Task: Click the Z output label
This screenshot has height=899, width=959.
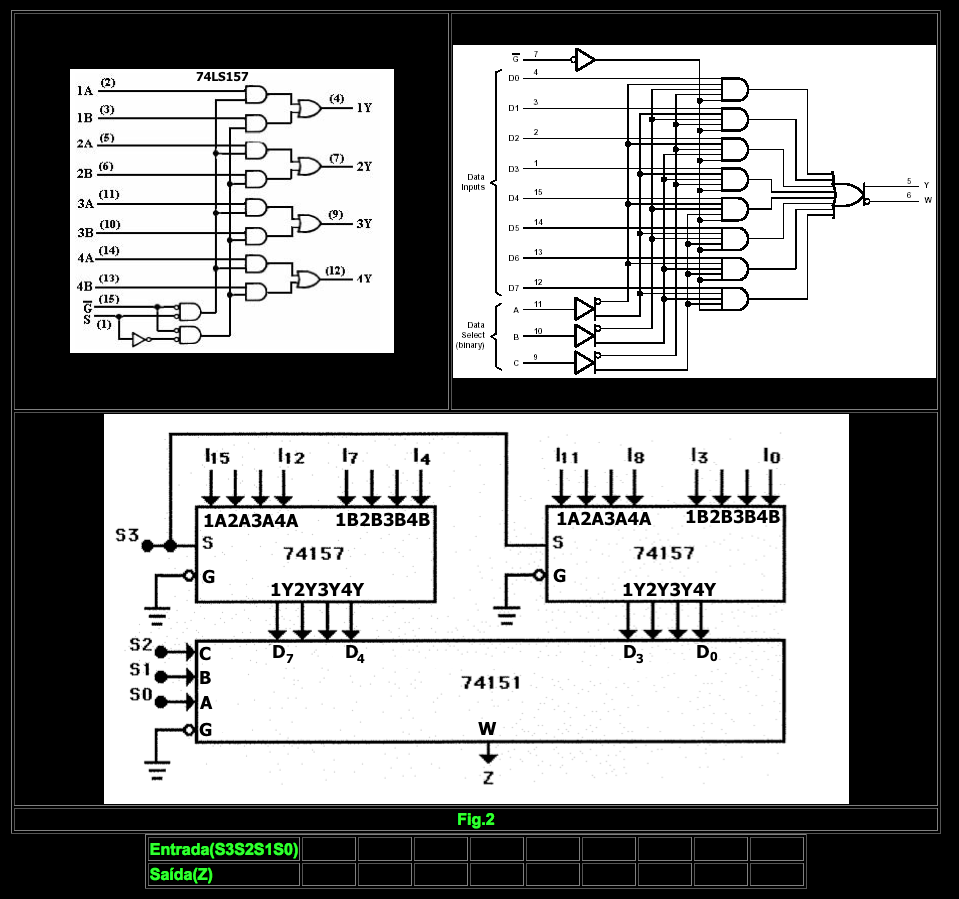Action: pos(488,778)
